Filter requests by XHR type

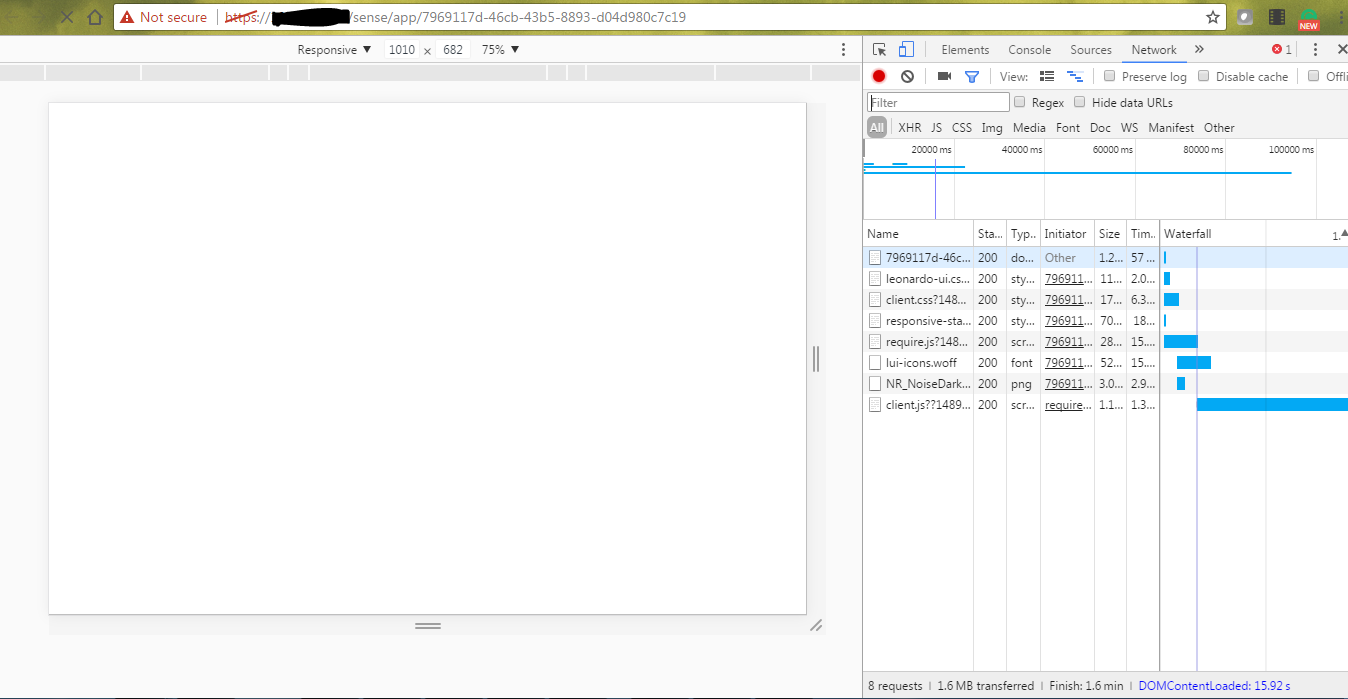click(909, 127)
